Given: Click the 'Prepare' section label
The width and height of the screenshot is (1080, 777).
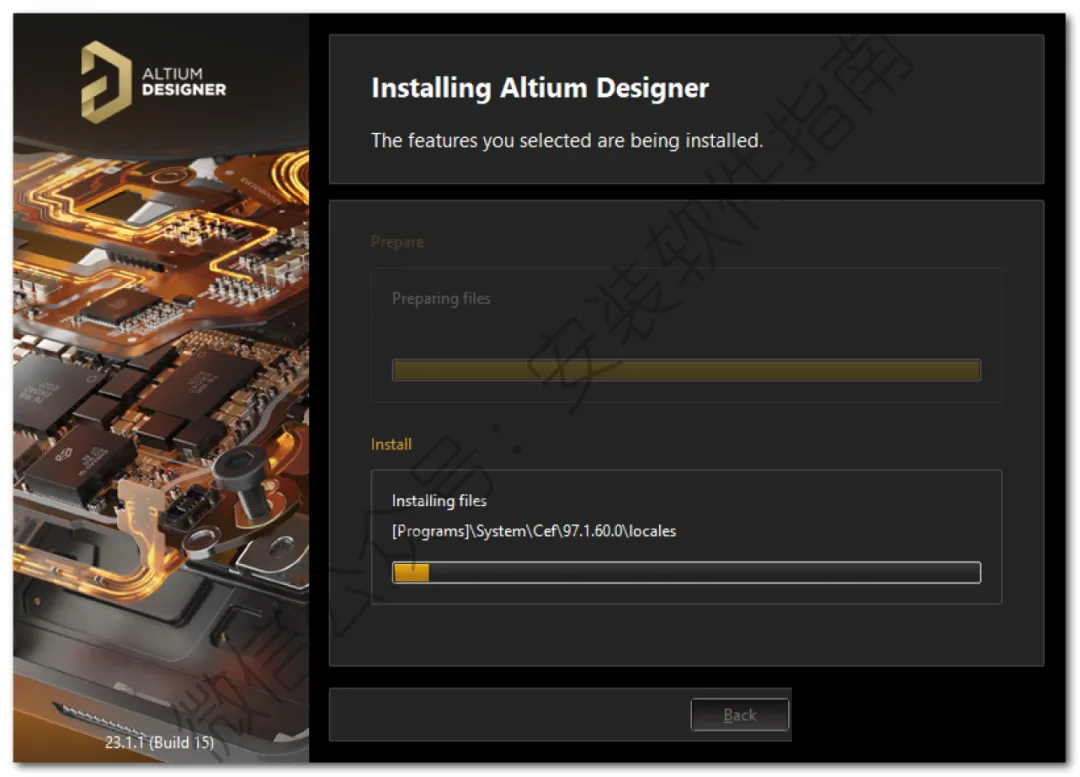Looking at the screenshot, I should pyautogui.click(x=397, y=242).
